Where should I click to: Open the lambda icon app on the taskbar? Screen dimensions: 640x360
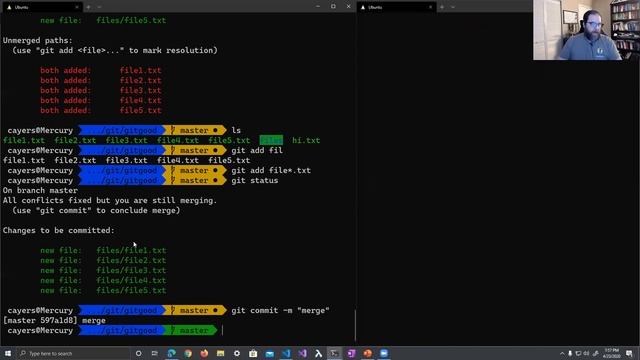318,353
